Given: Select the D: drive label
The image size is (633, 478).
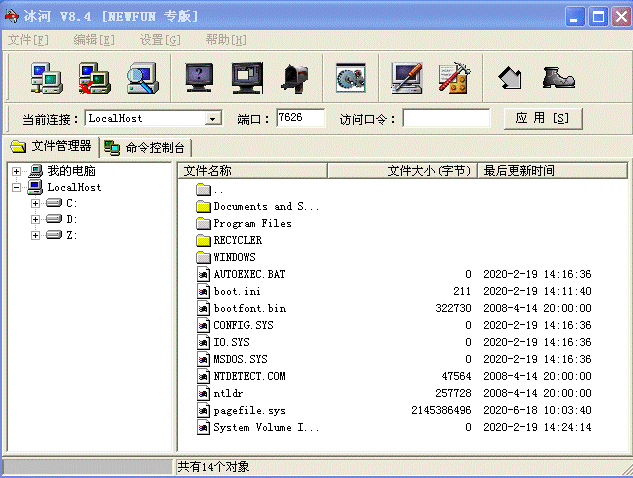Looking at the screenshot, I should (71, 219).
